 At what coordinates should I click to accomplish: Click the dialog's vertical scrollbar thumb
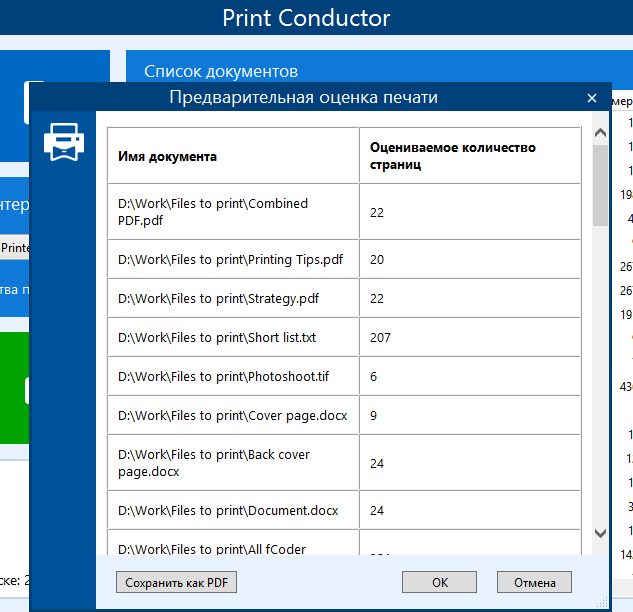(x=600, y=185)
